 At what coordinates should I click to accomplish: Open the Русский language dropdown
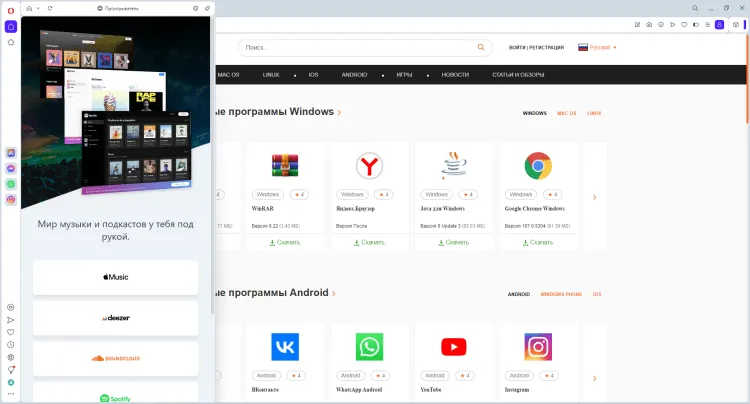point(597,47)
